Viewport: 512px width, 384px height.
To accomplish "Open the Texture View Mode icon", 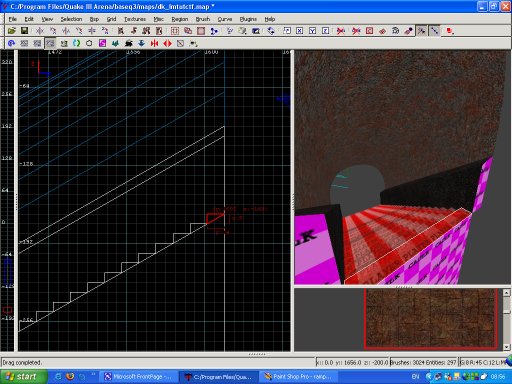I will 243,31.
